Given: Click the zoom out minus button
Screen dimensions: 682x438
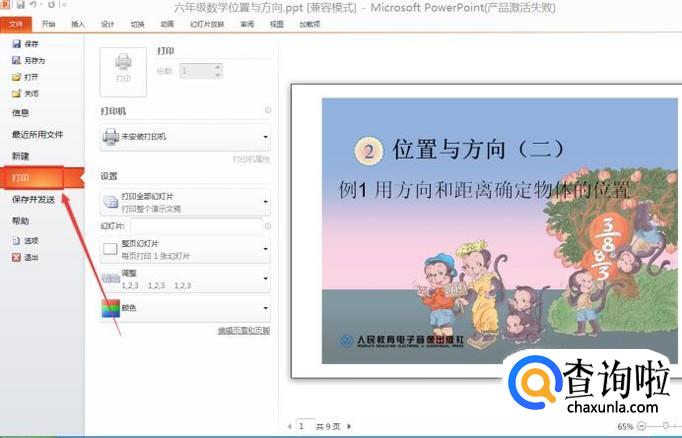Looking at the screenshot, I should [641, 426].
